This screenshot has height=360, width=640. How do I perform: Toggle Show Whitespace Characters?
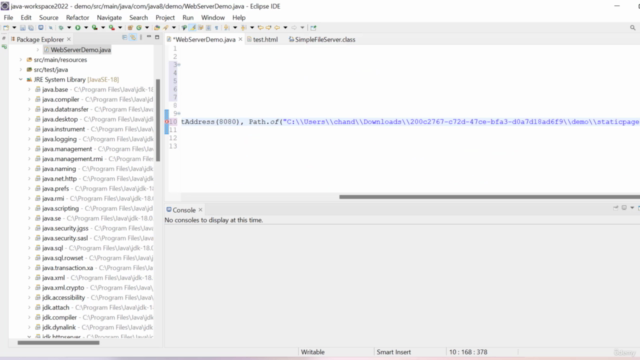click(216, 28)
